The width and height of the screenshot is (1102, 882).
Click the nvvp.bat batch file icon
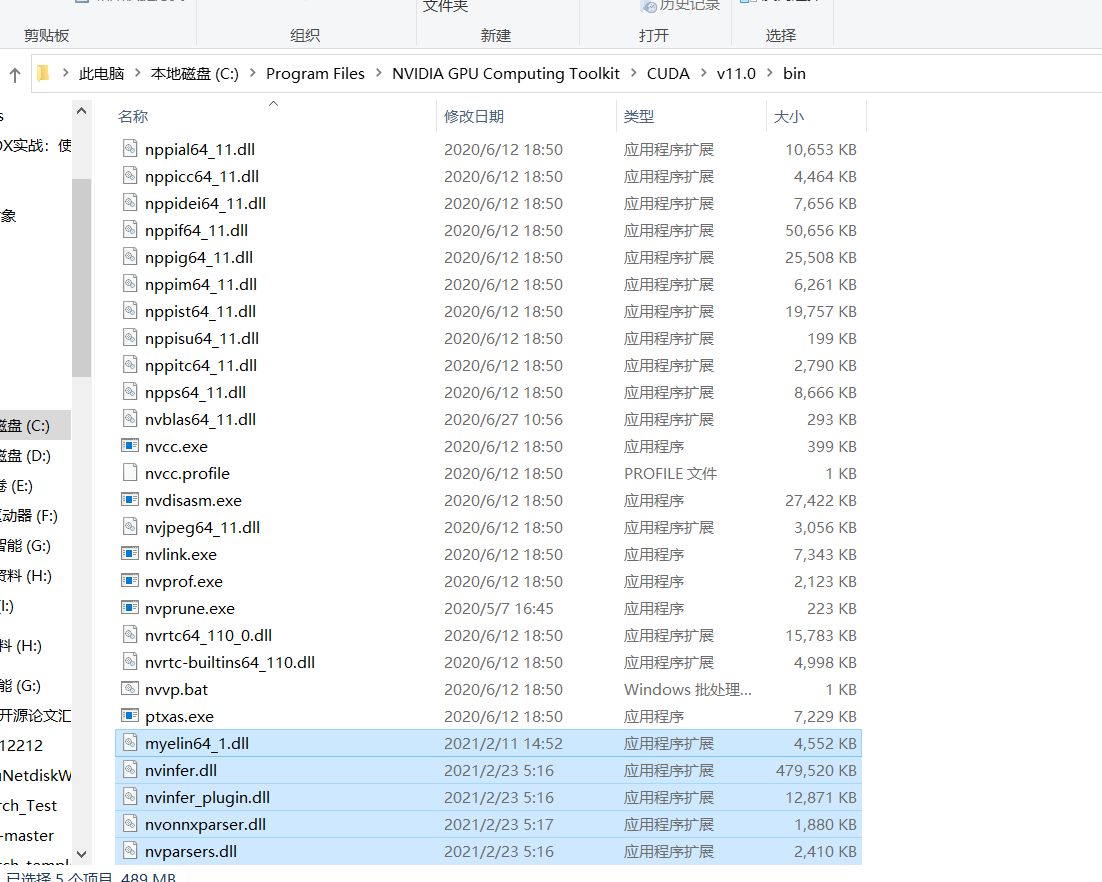pyautogui.click(x=130, y=689)
